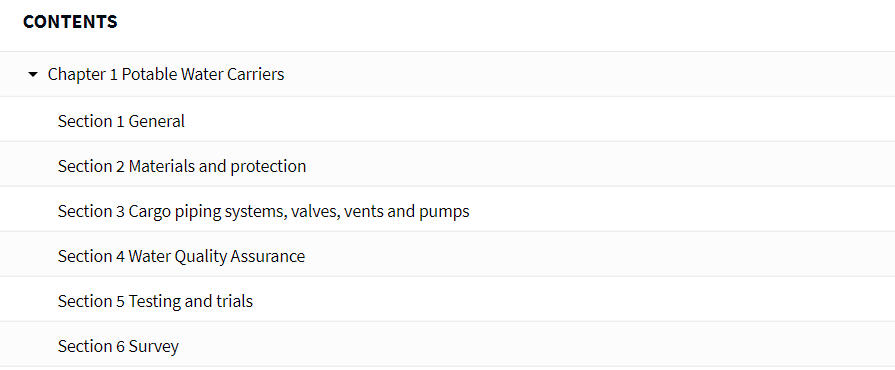
Task: Click the CONTENTS heading
Action: pos(70,22)
